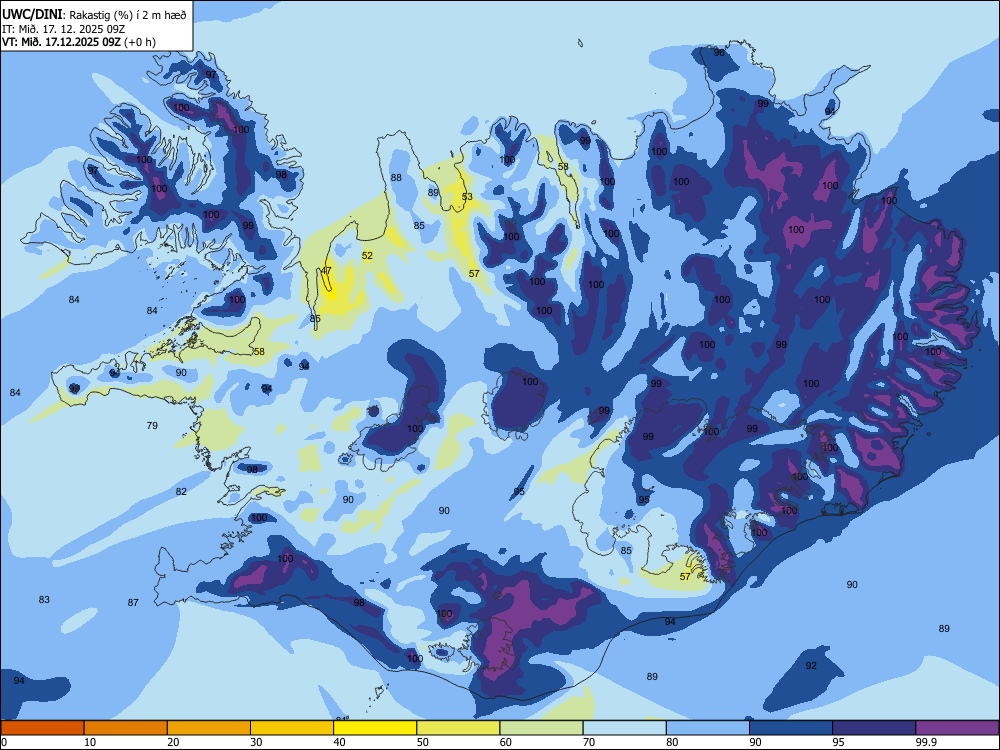This screenshot has height=750, width=1000.
Task: Click the legend label '40'
Action: pos(340,742)
